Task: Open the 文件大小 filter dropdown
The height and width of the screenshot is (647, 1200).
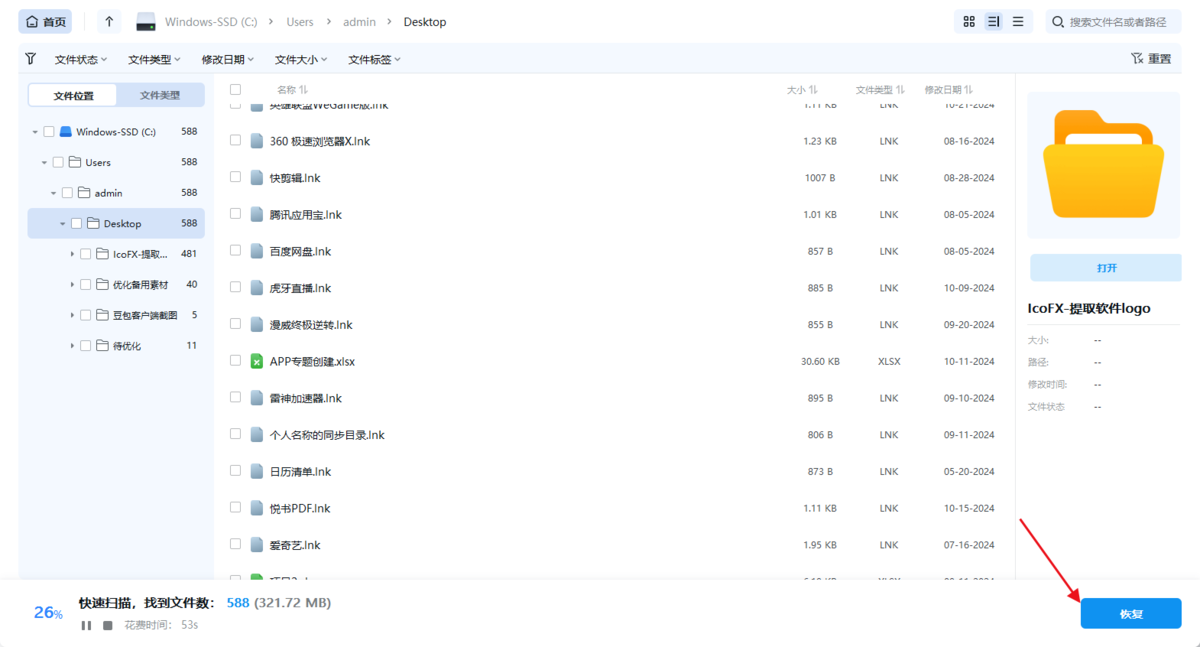Action: [x=301, y=60]
